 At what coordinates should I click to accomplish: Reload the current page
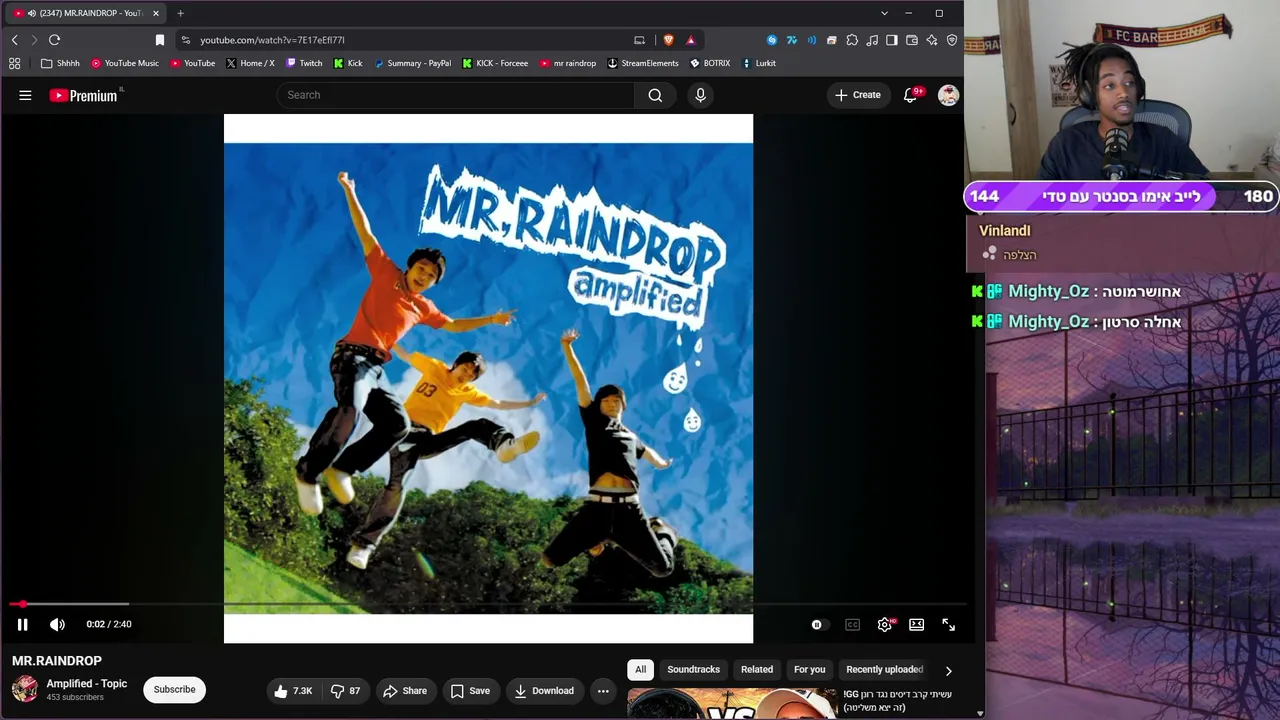tap(54, 40)
